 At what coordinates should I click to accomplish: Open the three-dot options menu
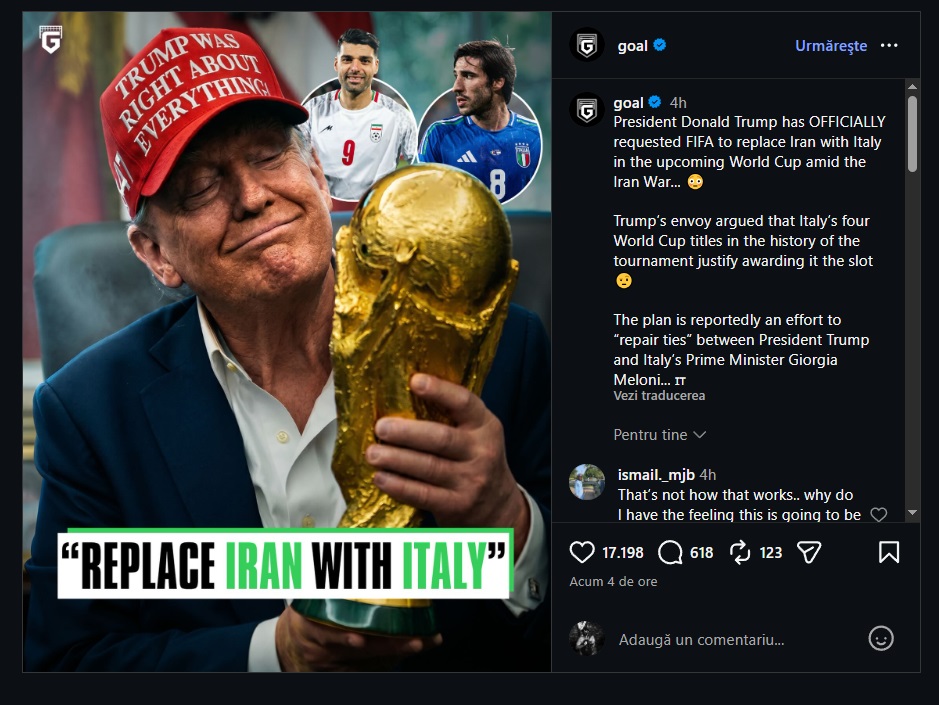889,45
